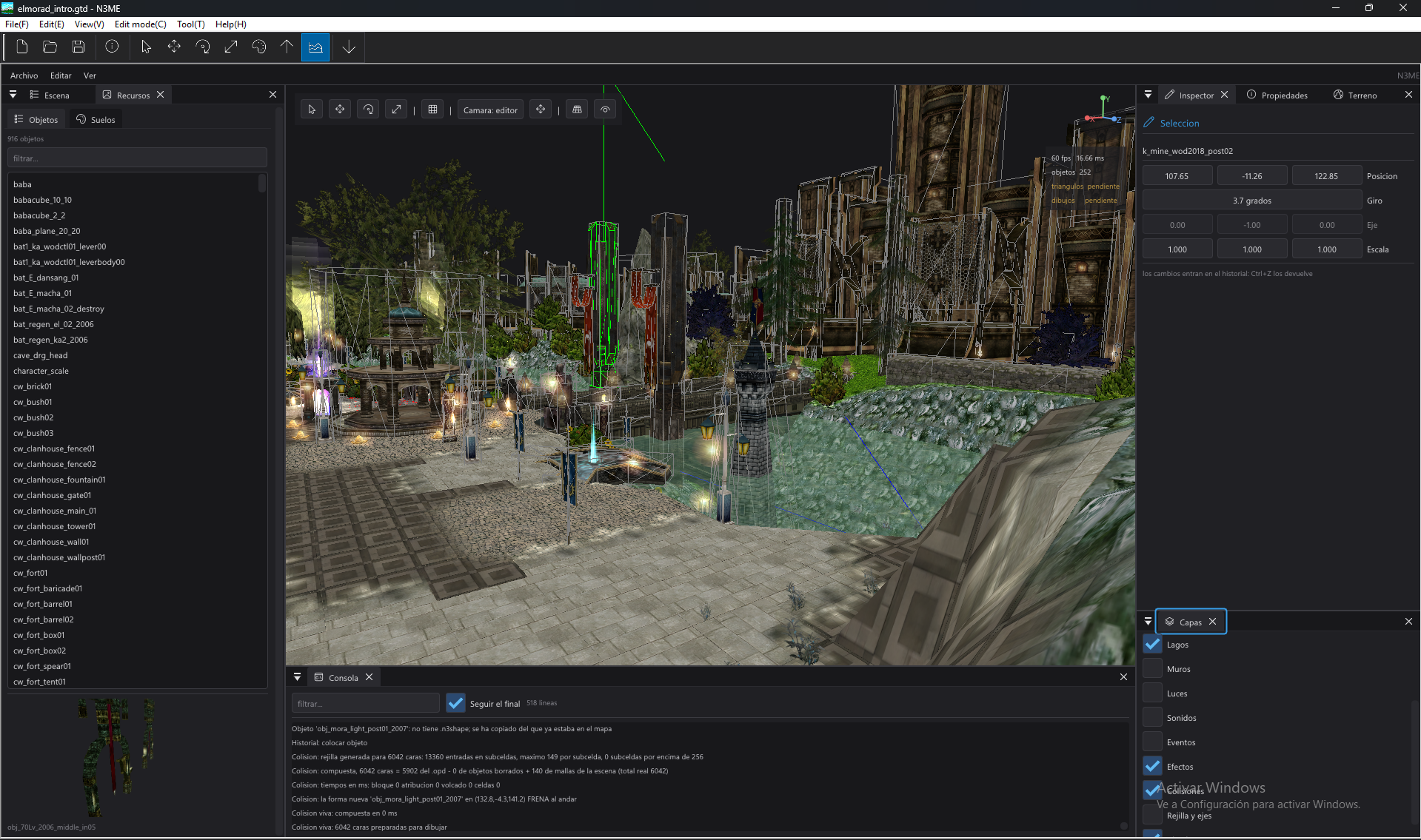Select the pointer tool in the viewport toolbar
Image resolution: width=1421 pixels, height=840 pixels.
[312, 110]
